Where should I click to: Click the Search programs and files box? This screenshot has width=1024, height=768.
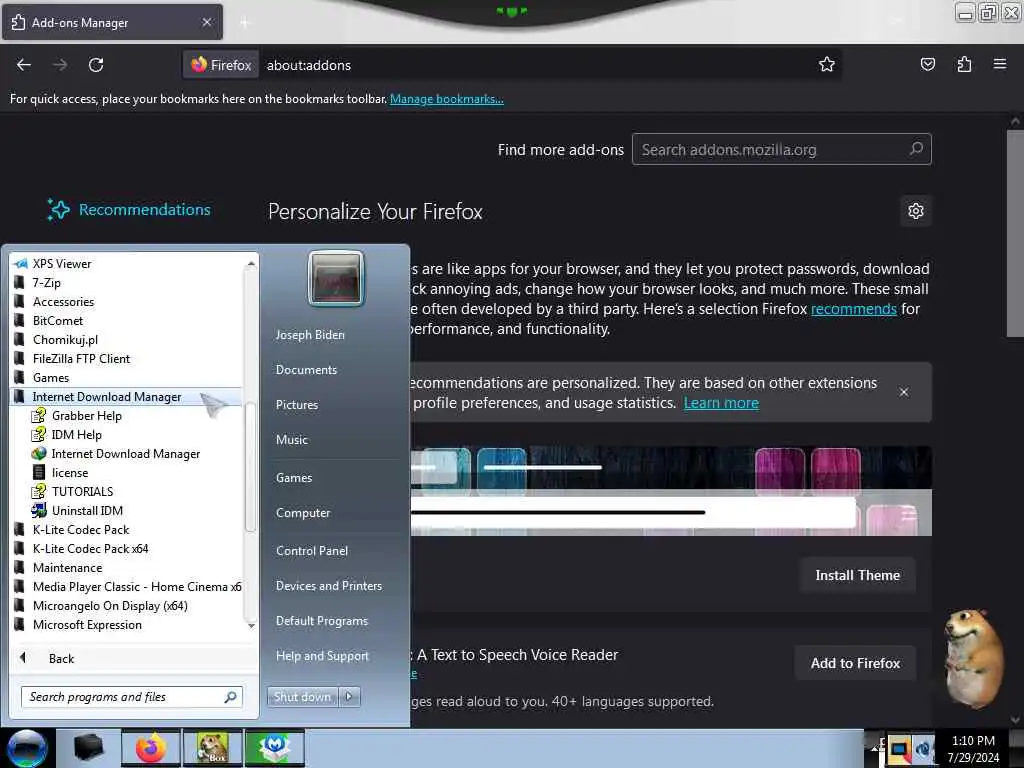tap(132, 697)
